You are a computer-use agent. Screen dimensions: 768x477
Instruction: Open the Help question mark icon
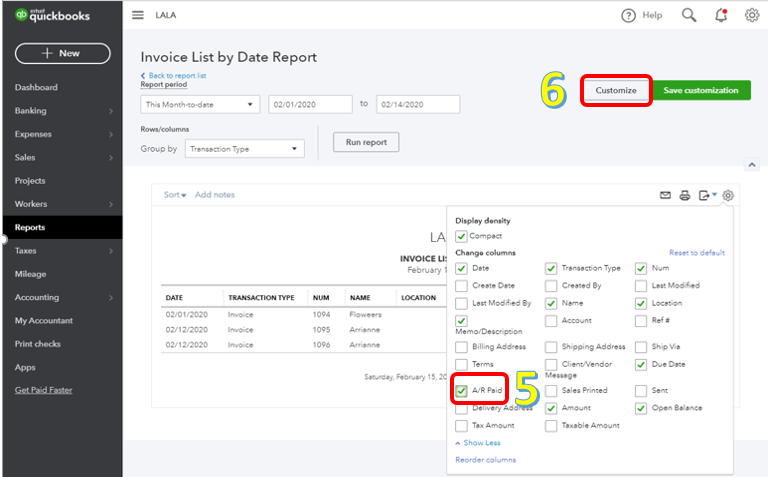point(628,16)
